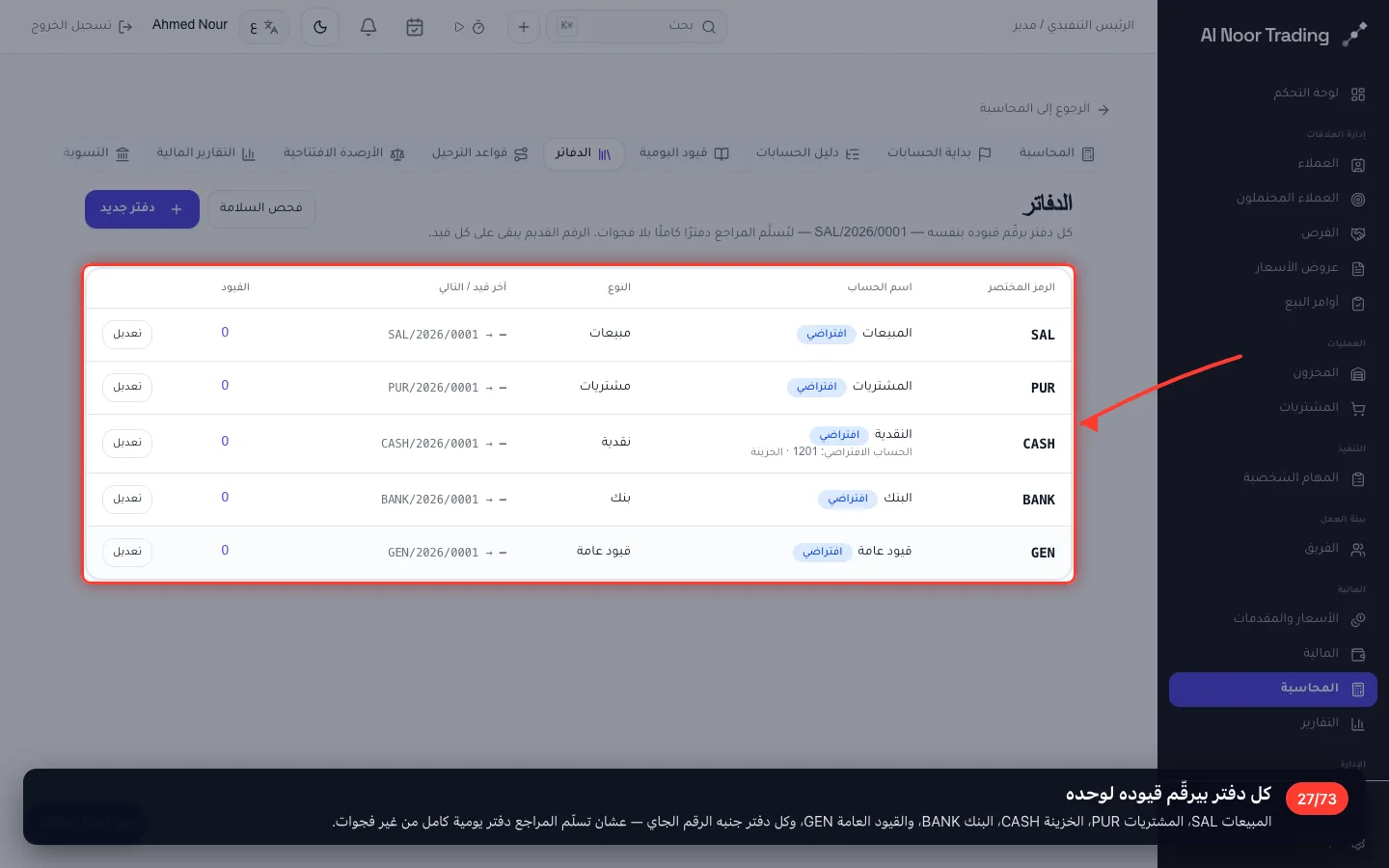Open المحاسبة tab in tab bar

(x=1056, y=153)
